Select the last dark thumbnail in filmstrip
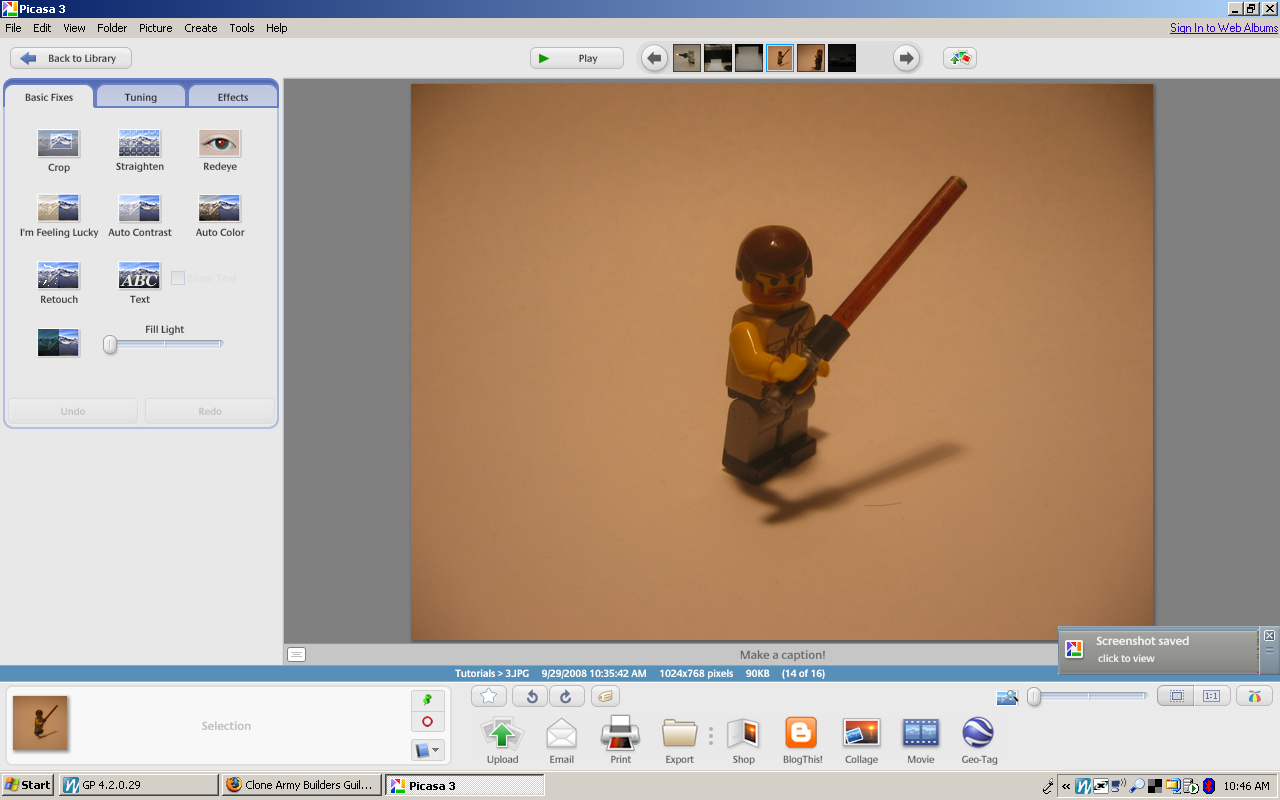1280x800 pixels. 842,58
